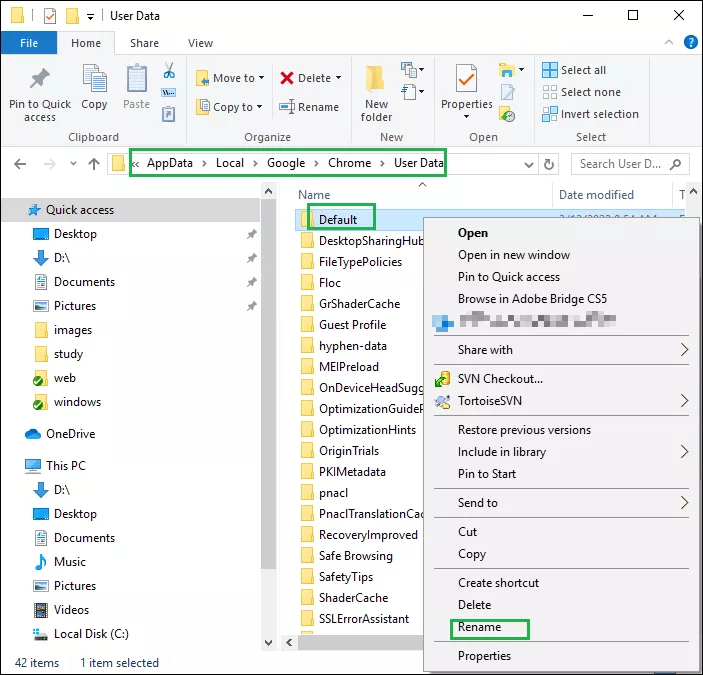Viewport: 703px width, 675px height.
Task: Open the Recent locations dropdown arrow
Action: 74,164
